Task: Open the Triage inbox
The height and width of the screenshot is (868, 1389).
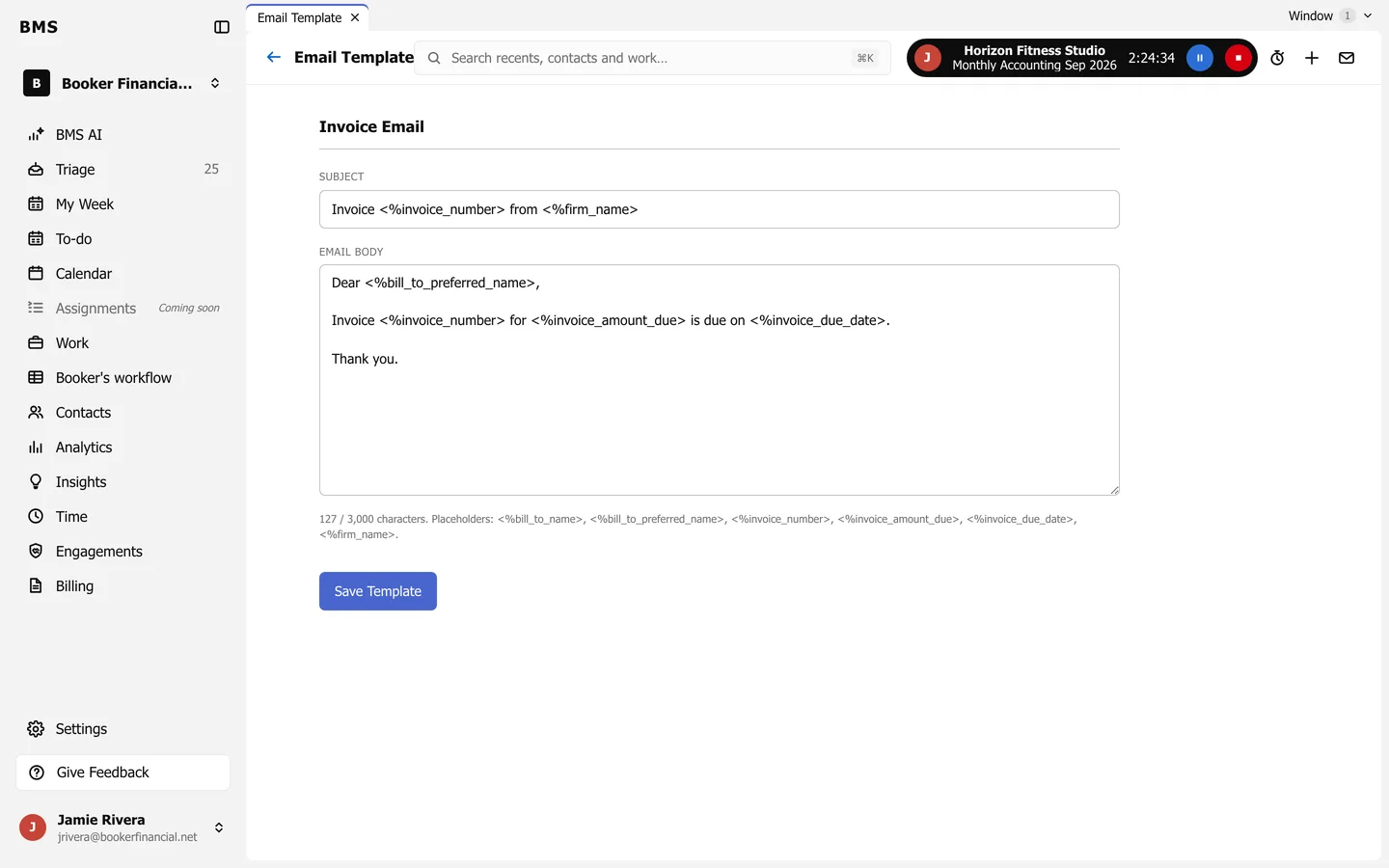Action: click(123, 170)
